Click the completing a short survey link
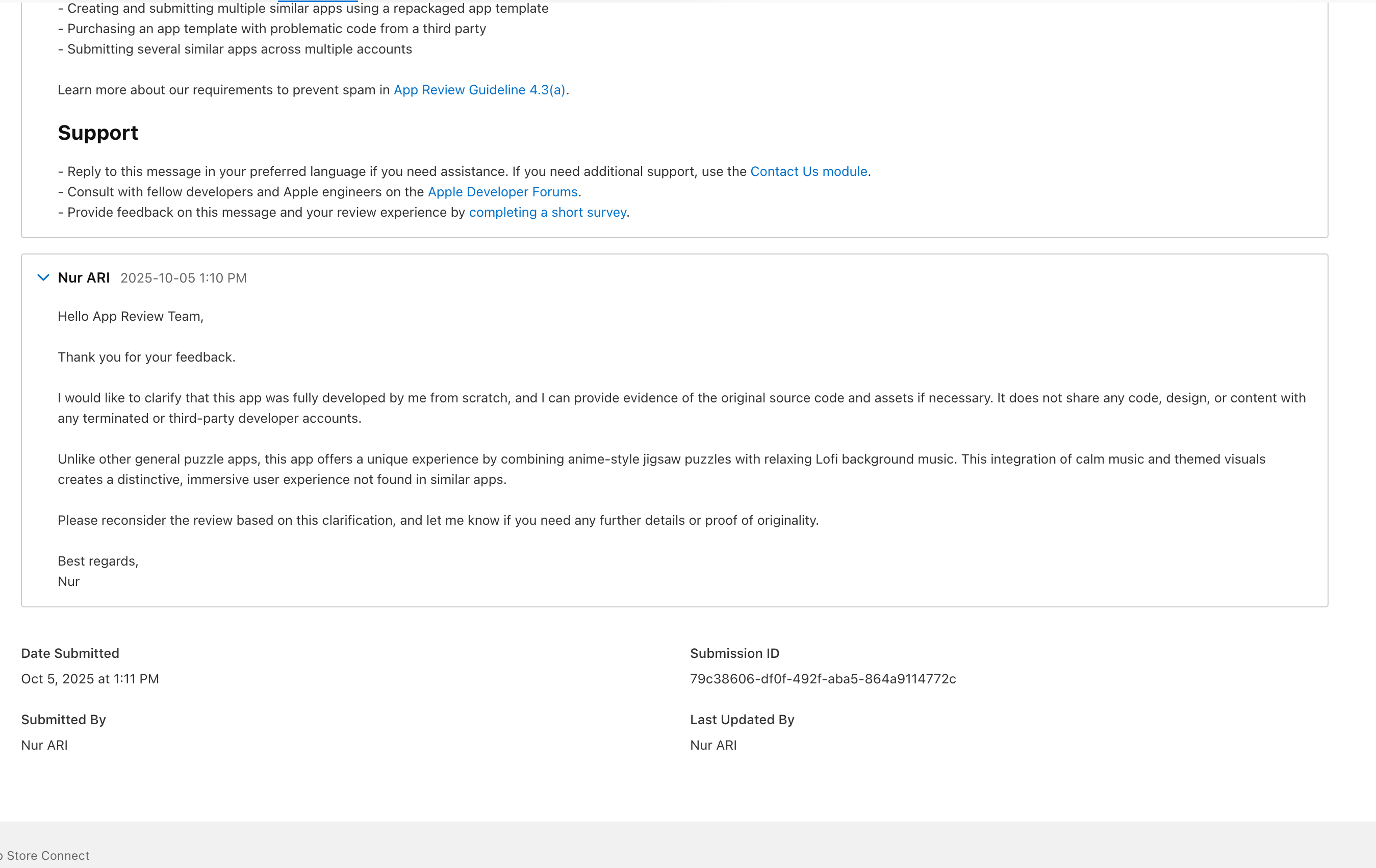 (x=547, y=213)
